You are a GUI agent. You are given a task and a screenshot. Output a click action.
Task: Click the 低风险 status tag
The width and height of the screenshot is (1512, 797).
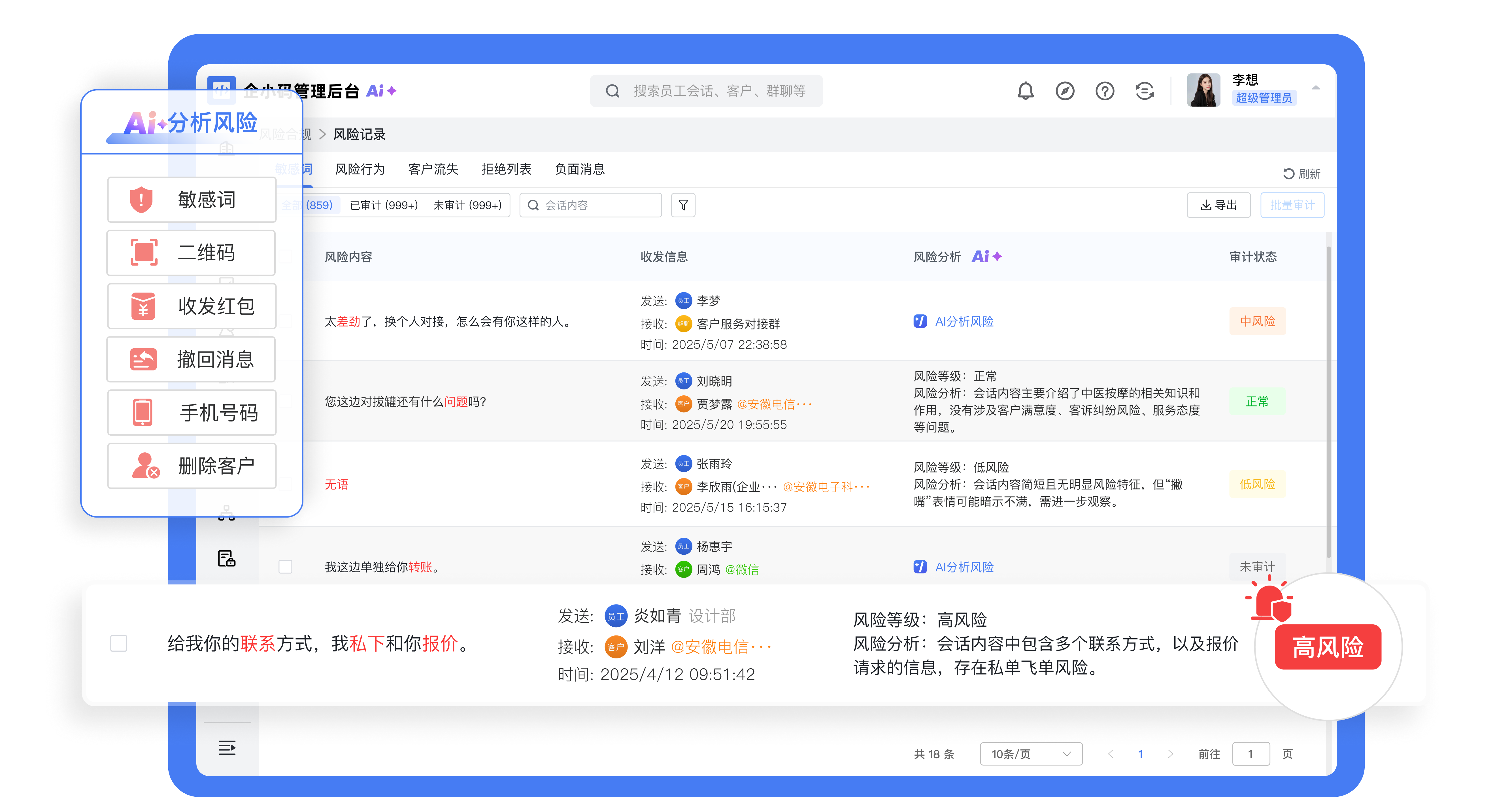[x=1257, y=484]
